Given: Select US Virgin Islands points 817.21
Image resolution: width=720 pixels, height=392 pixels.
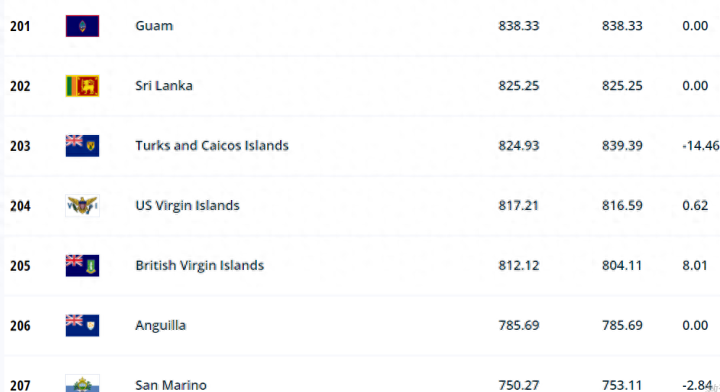Looking at the screenshot, I should coord(518,206).
